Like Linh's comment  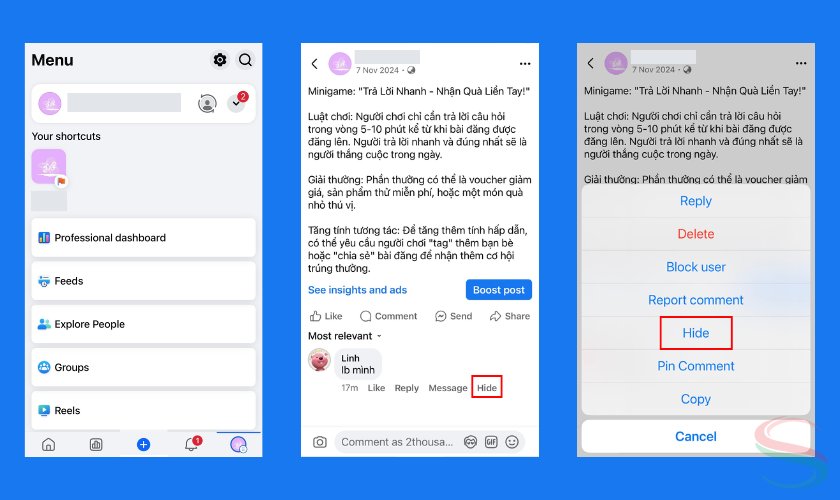pos(376,388)
